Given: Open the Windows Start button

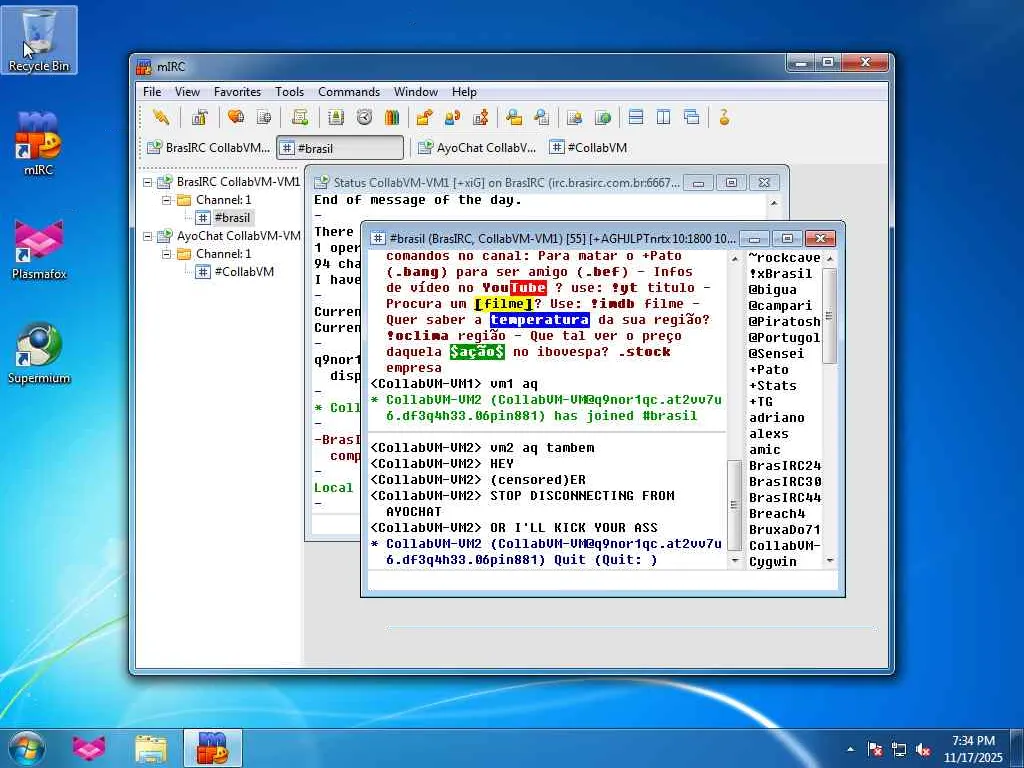Looking at the screenshot, I should [x=26, y=748].
